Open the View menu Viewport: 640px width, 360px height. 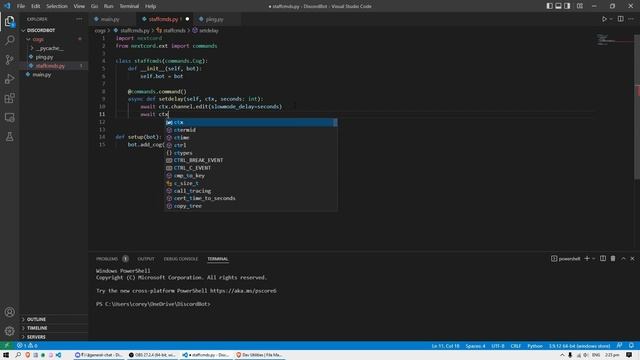click(79, 6)
